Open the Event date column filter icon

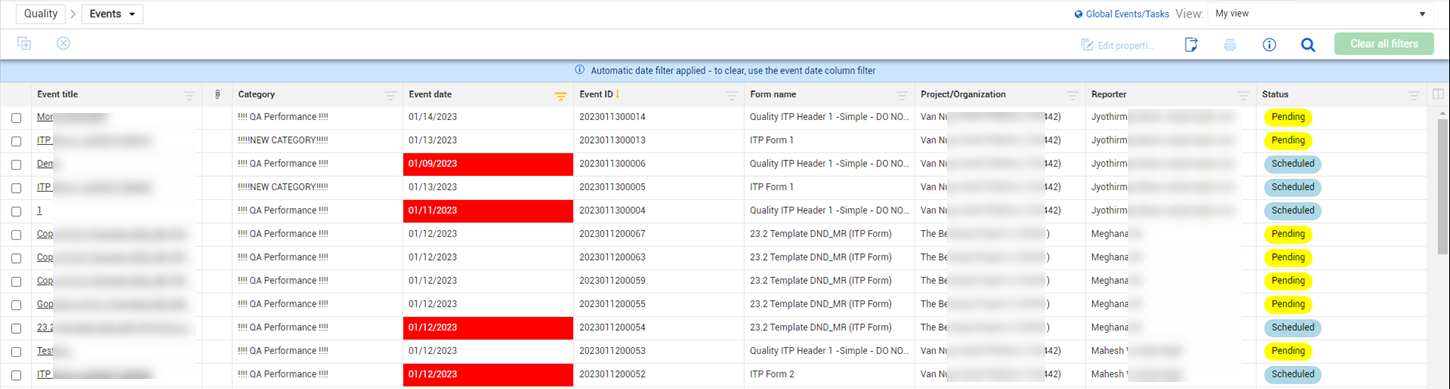561,95
